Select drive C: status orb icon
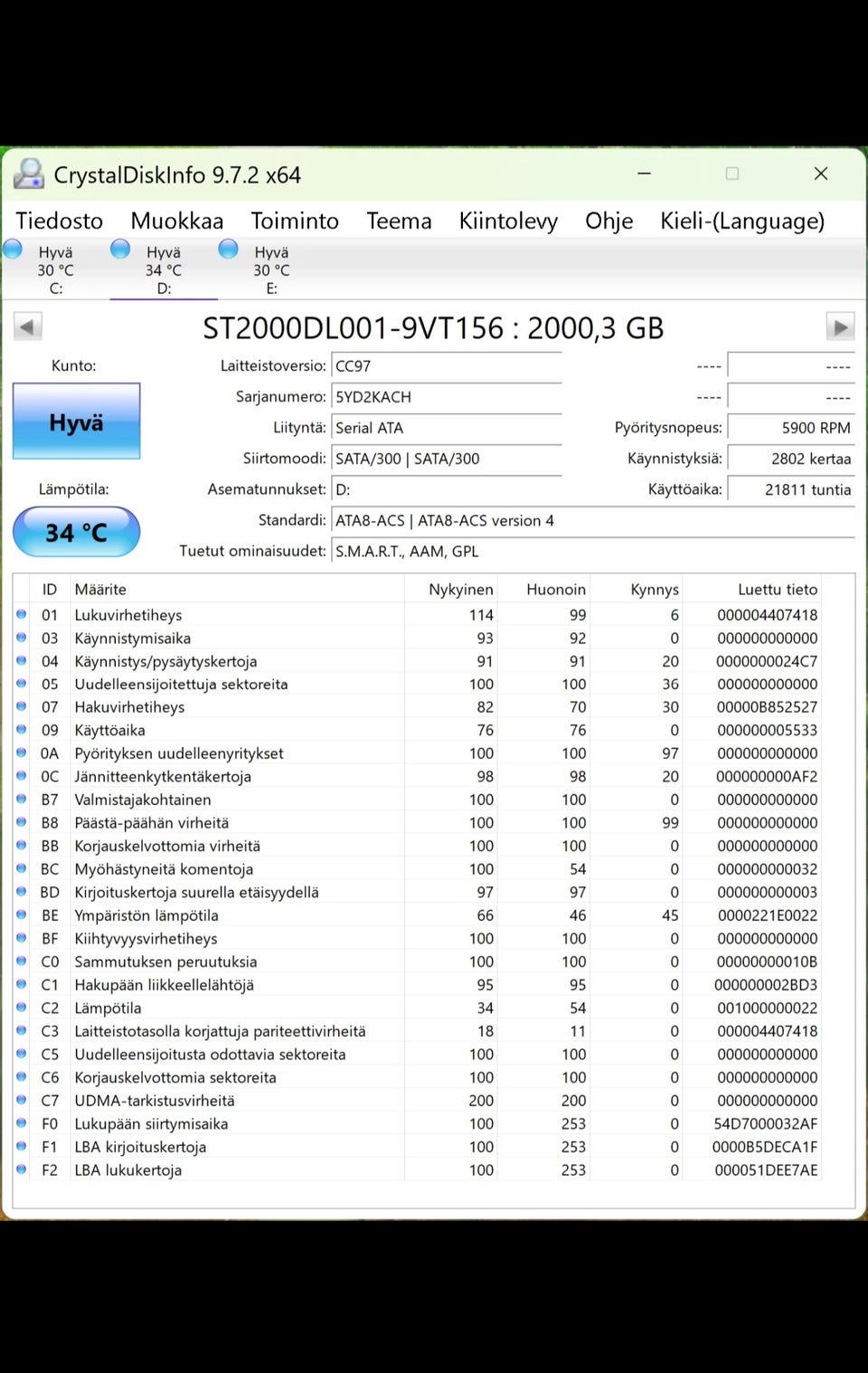Screen dimensions: 868x1373 [x=13, y=250]
